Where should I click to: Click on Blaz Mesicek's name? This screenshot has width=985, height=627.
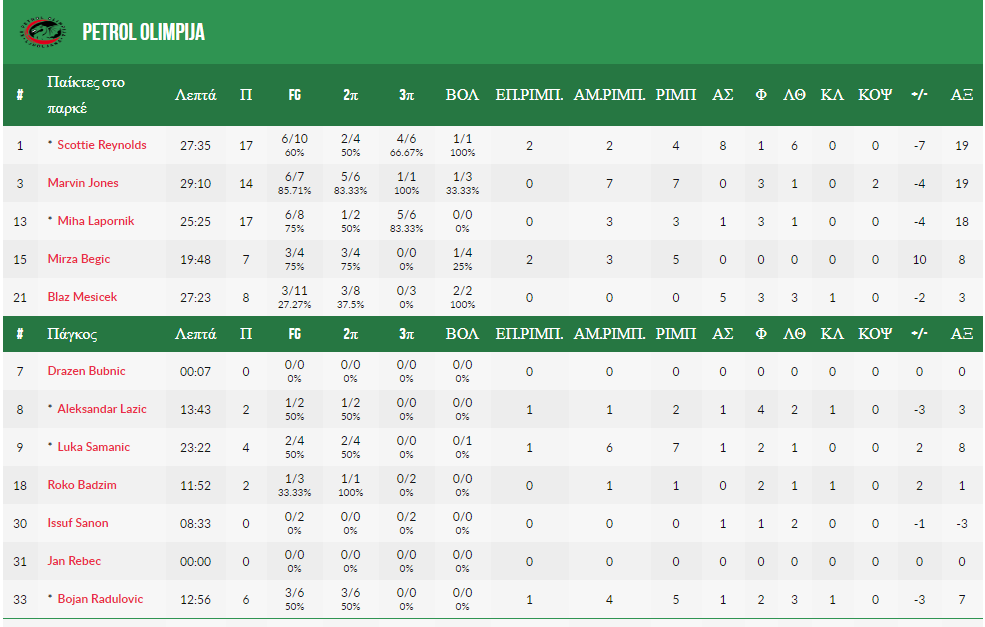82,297
